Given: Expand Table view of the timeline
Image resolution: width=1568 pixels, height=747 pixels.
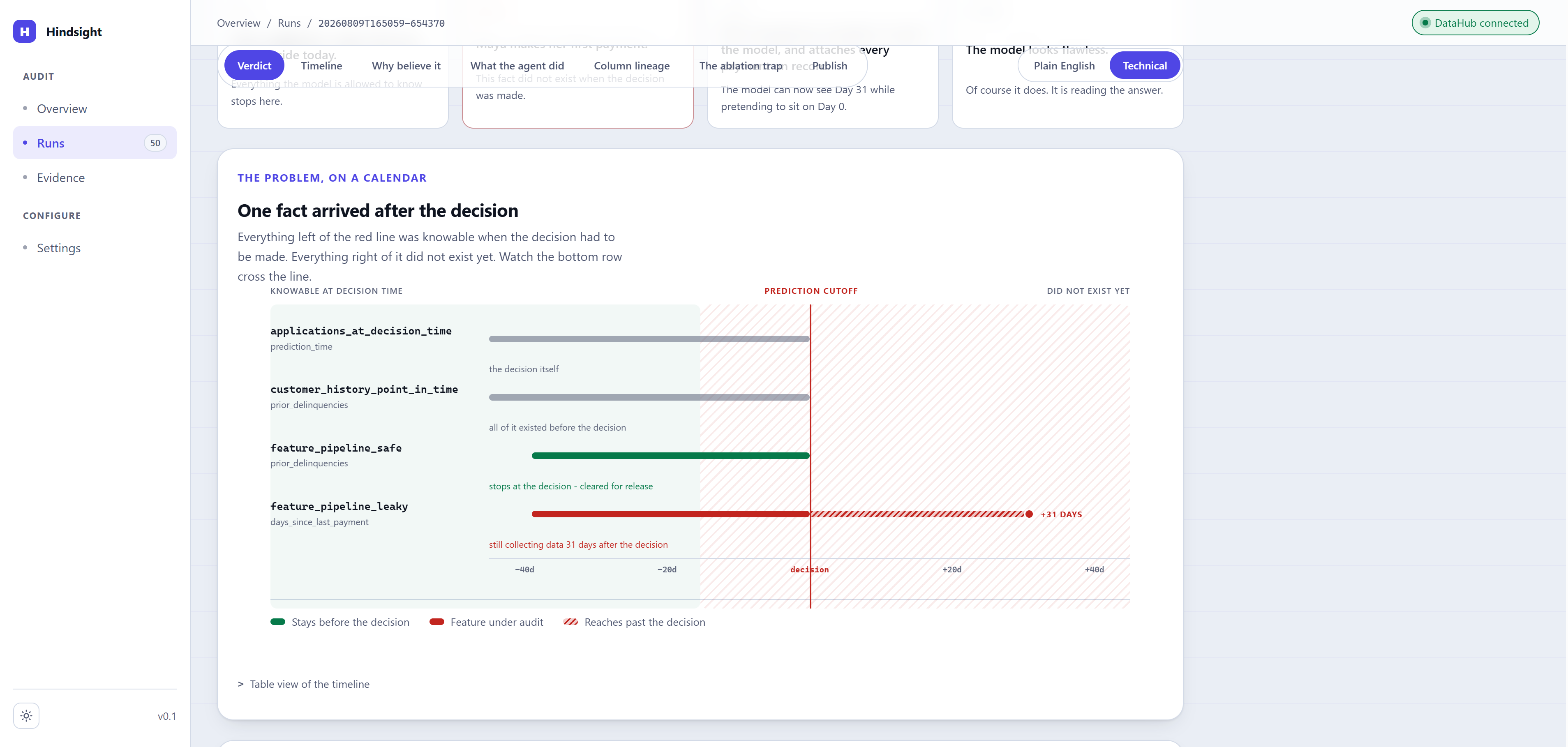Looking at the screenshot, I should (x=304, y=684).
